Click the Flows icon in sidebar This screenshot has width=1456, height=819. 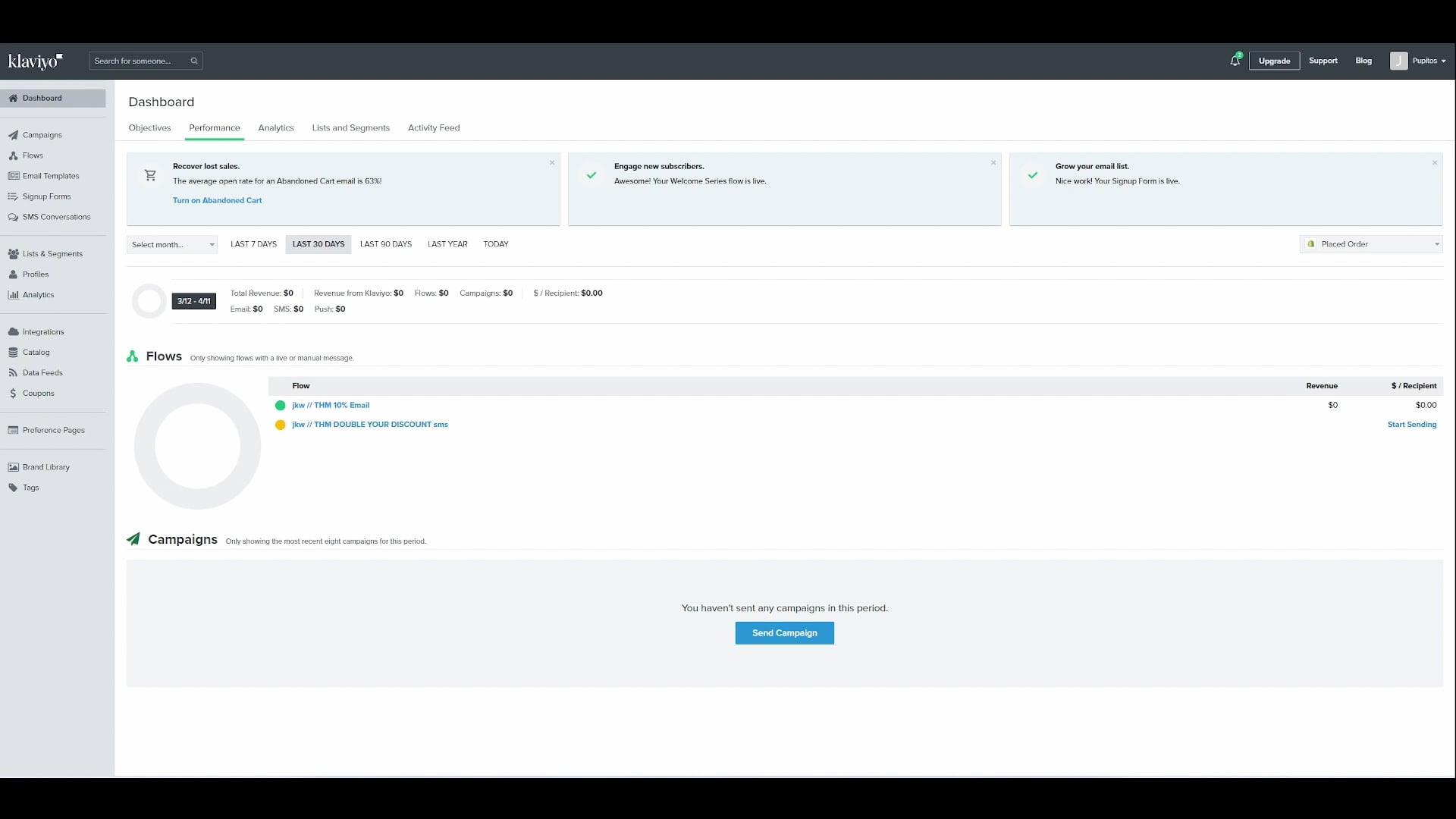pyautogui.click(x=14, y=155)
